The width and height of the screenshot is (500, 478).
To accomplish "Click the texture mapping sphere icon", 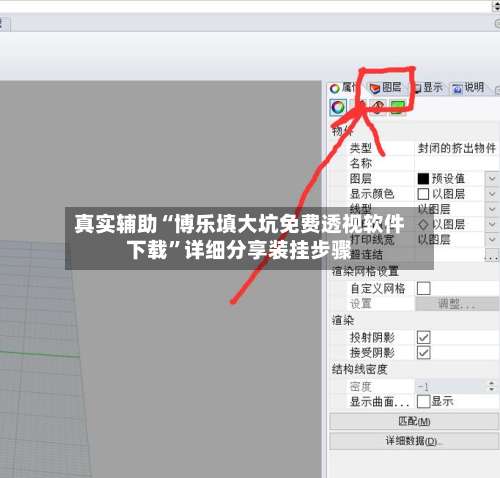I will (377, 107).
